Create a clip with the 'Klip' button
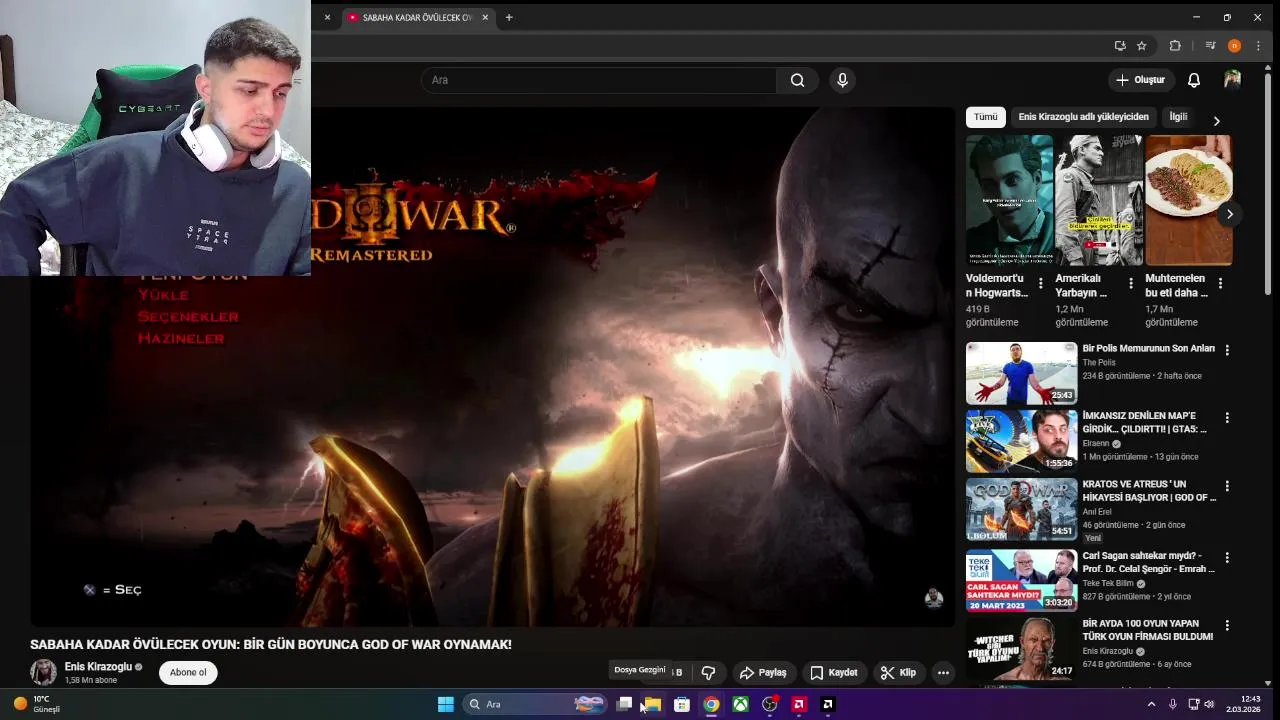Viewport: 1280px width, 720px height. 898,673
